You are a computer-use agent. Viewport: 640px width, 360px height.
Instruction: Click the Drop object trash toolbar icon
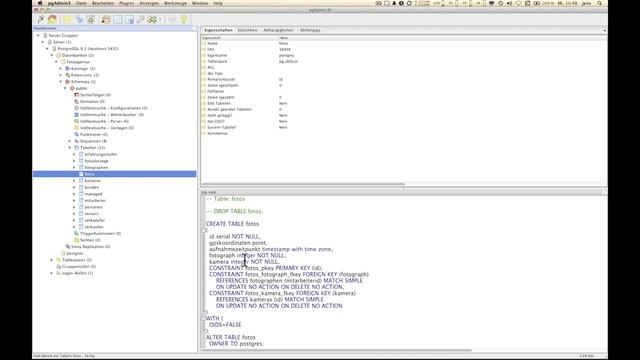(x=91, y=19)
